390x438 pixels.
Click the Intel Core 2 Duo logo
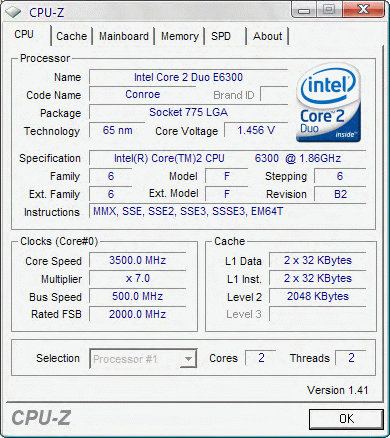328,103
